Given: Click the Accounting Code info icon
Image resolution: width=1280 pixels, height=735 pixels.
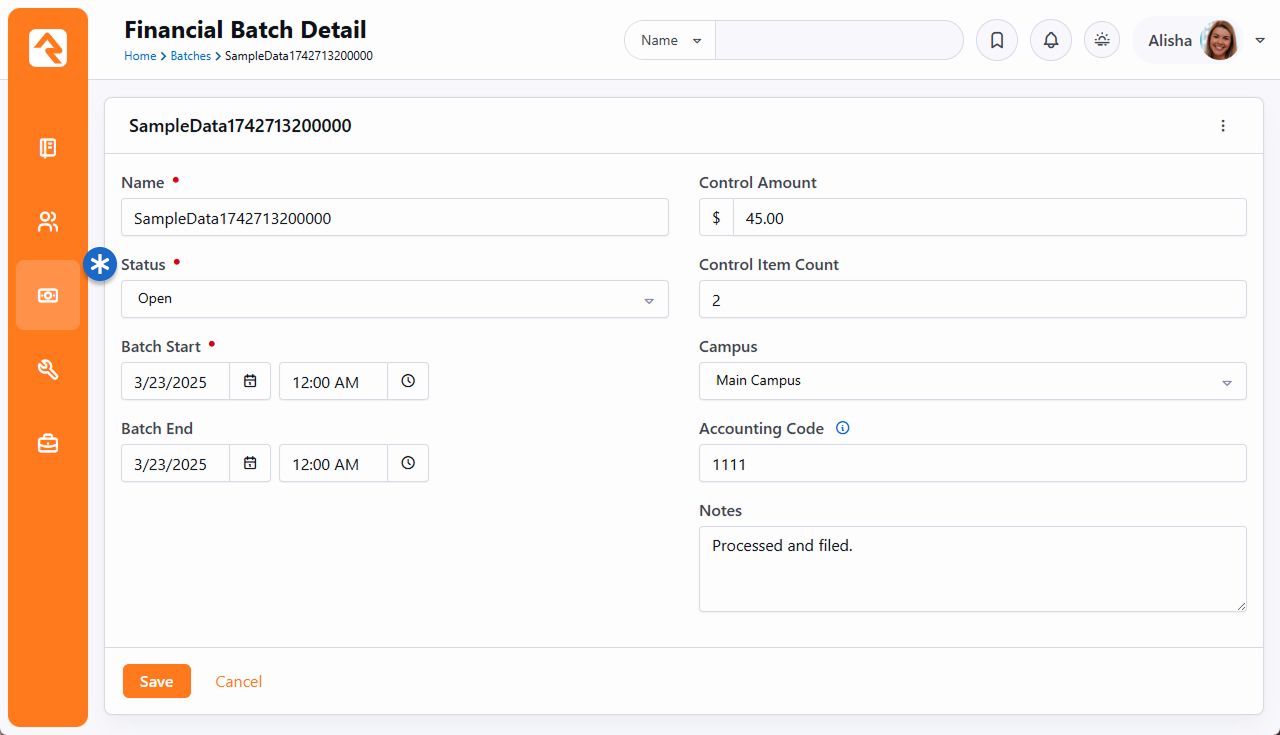Looking at the screenshot, I should click(842, 428).
